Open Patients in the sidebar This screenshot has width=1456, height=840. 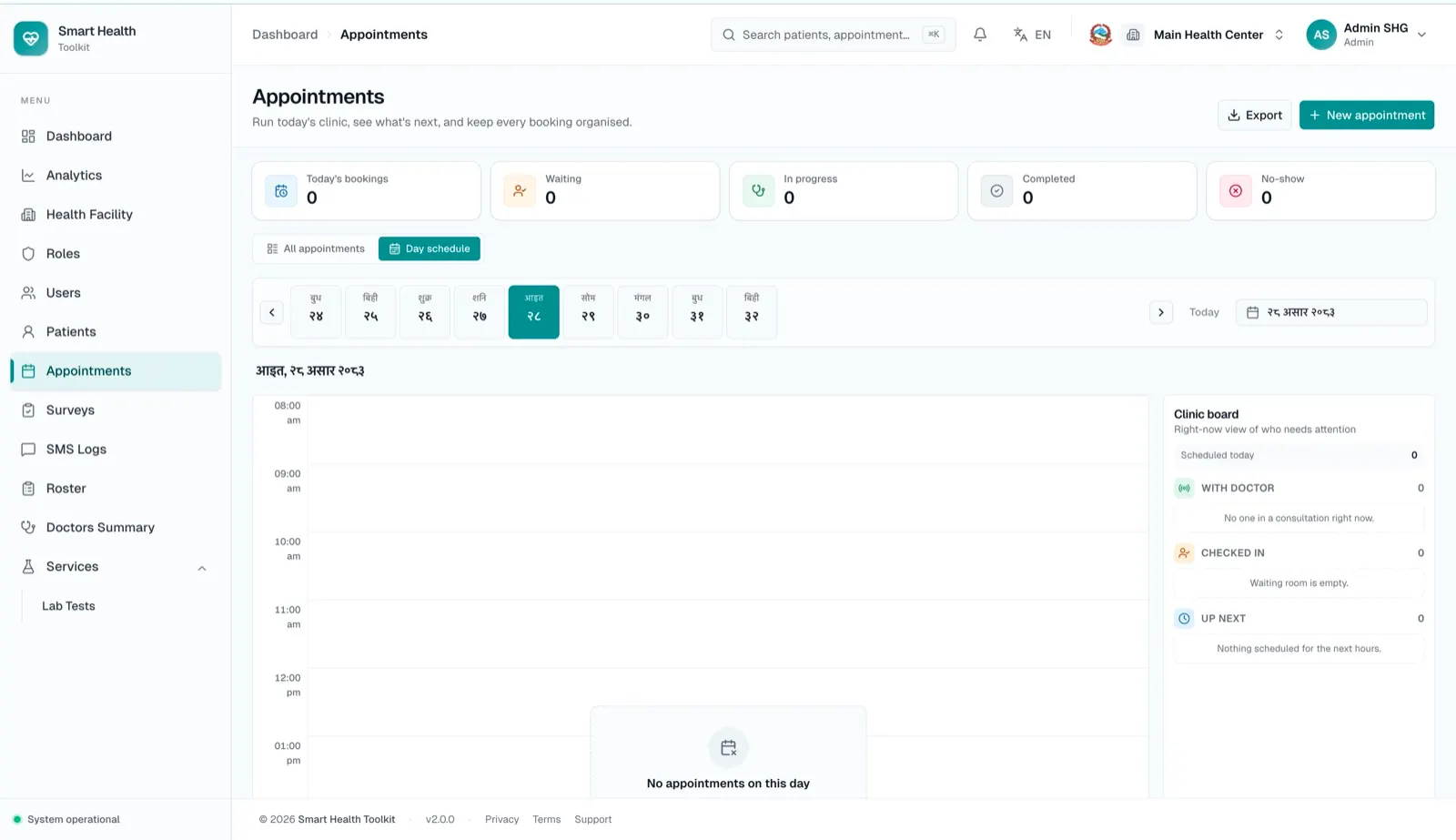116,332
